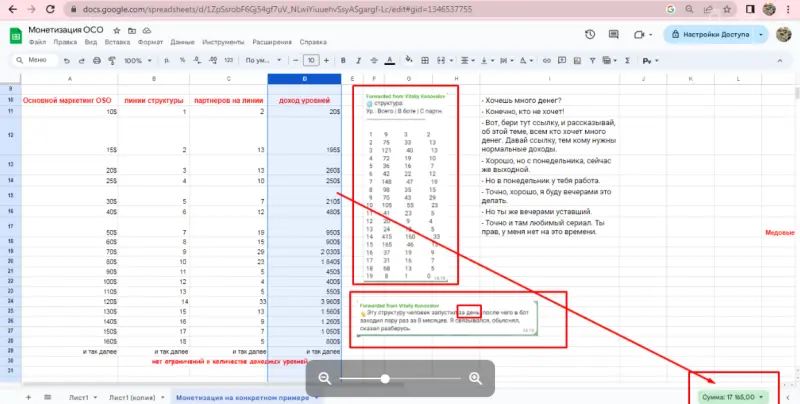Open the functions (Σ) menu

627,60
